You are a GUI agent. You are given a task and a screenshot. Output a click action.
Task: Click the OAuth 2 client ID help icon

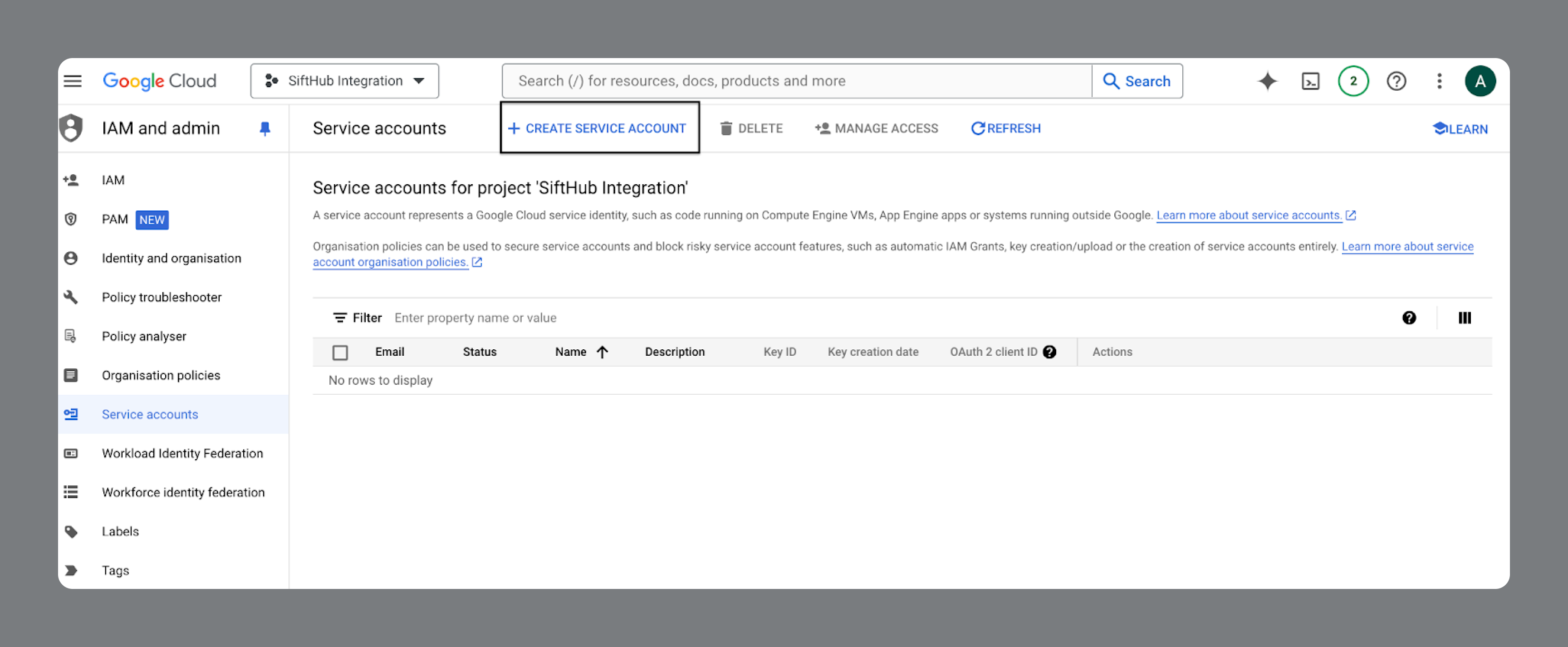[1049, 352]
